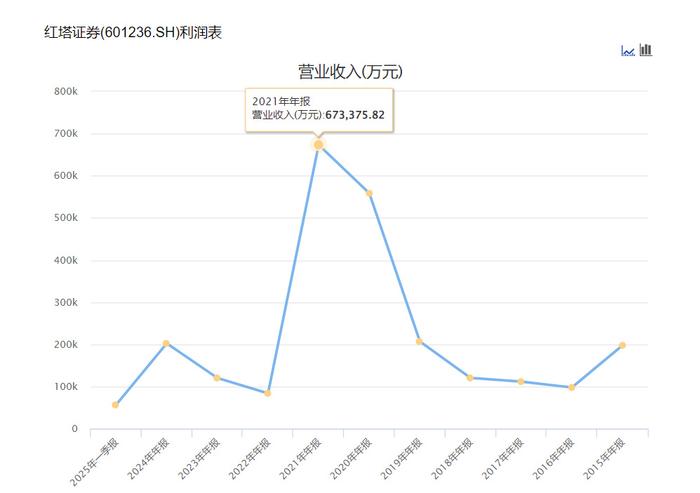Click the 400k y-axis label
The image size is (700, 493).
click(66, 260)
